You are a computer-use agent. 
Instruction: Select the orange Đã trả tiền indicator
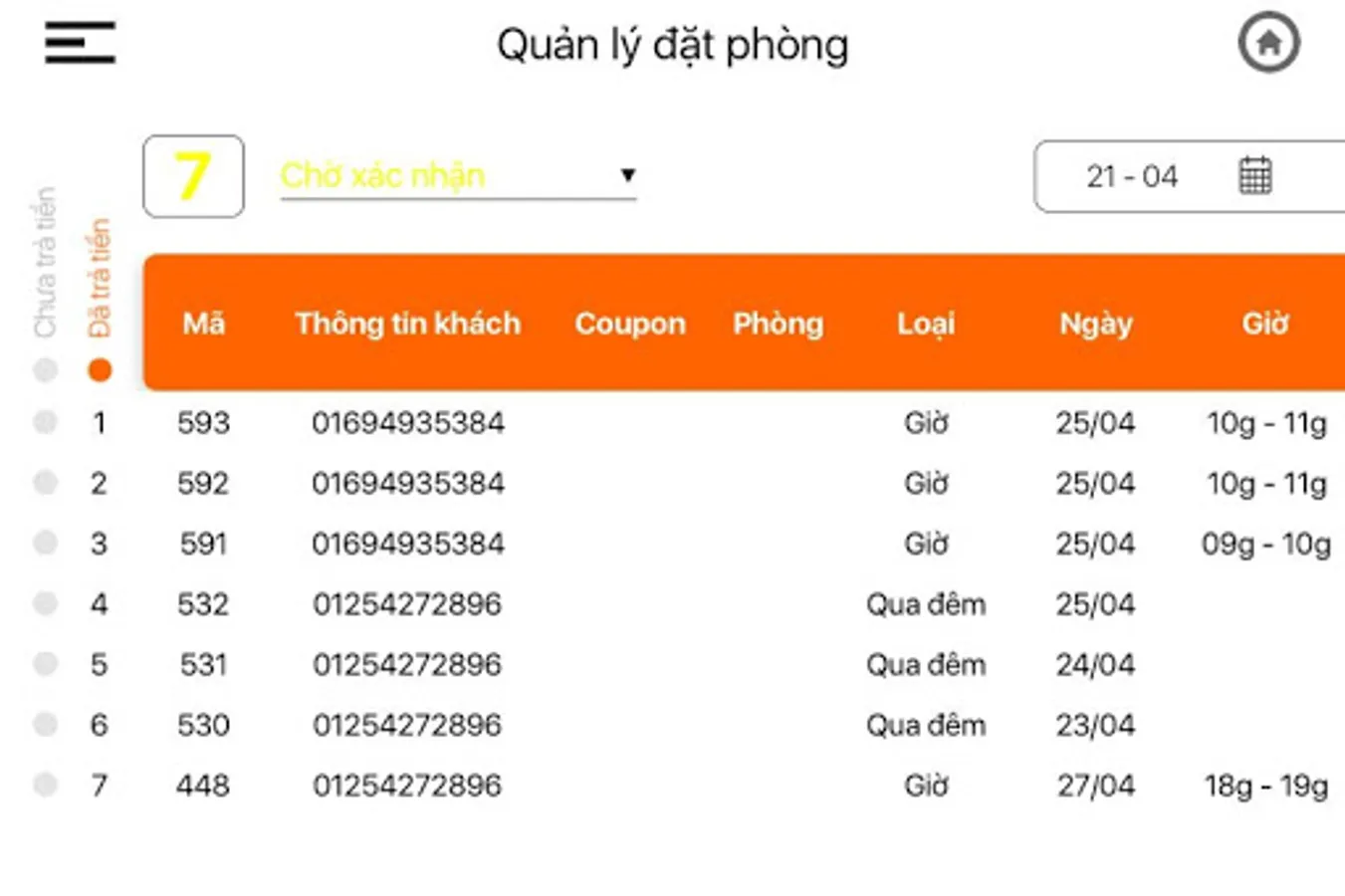tap(100, 370)
